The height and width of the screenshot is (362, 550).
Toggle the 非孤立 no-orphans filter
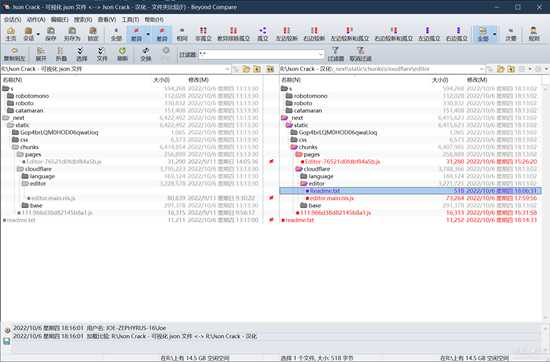pos(203,34)
